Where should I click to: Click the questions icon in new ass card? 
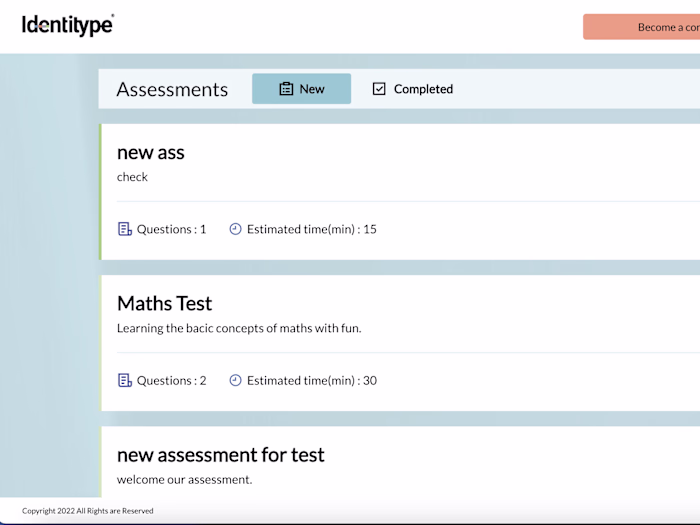pyautogui.click(x=125, y=229)
